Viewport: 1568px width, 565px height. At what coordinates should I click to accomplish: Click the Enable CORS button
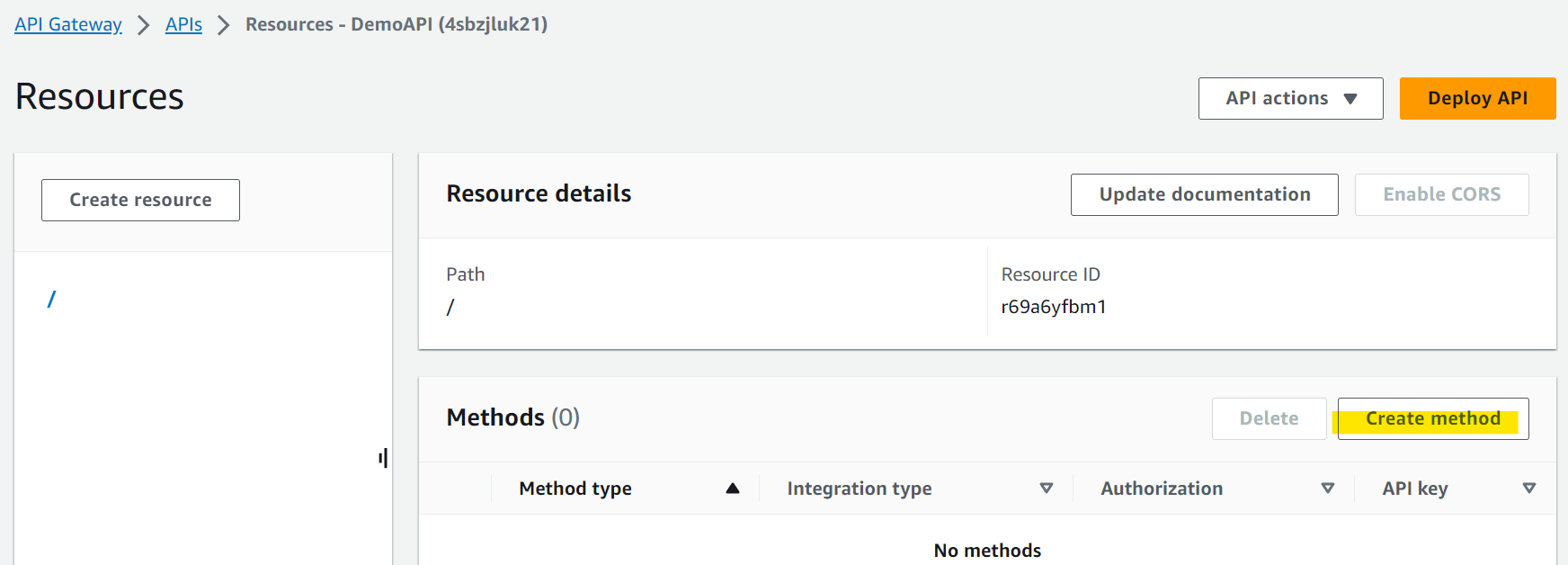(1441, 194)
